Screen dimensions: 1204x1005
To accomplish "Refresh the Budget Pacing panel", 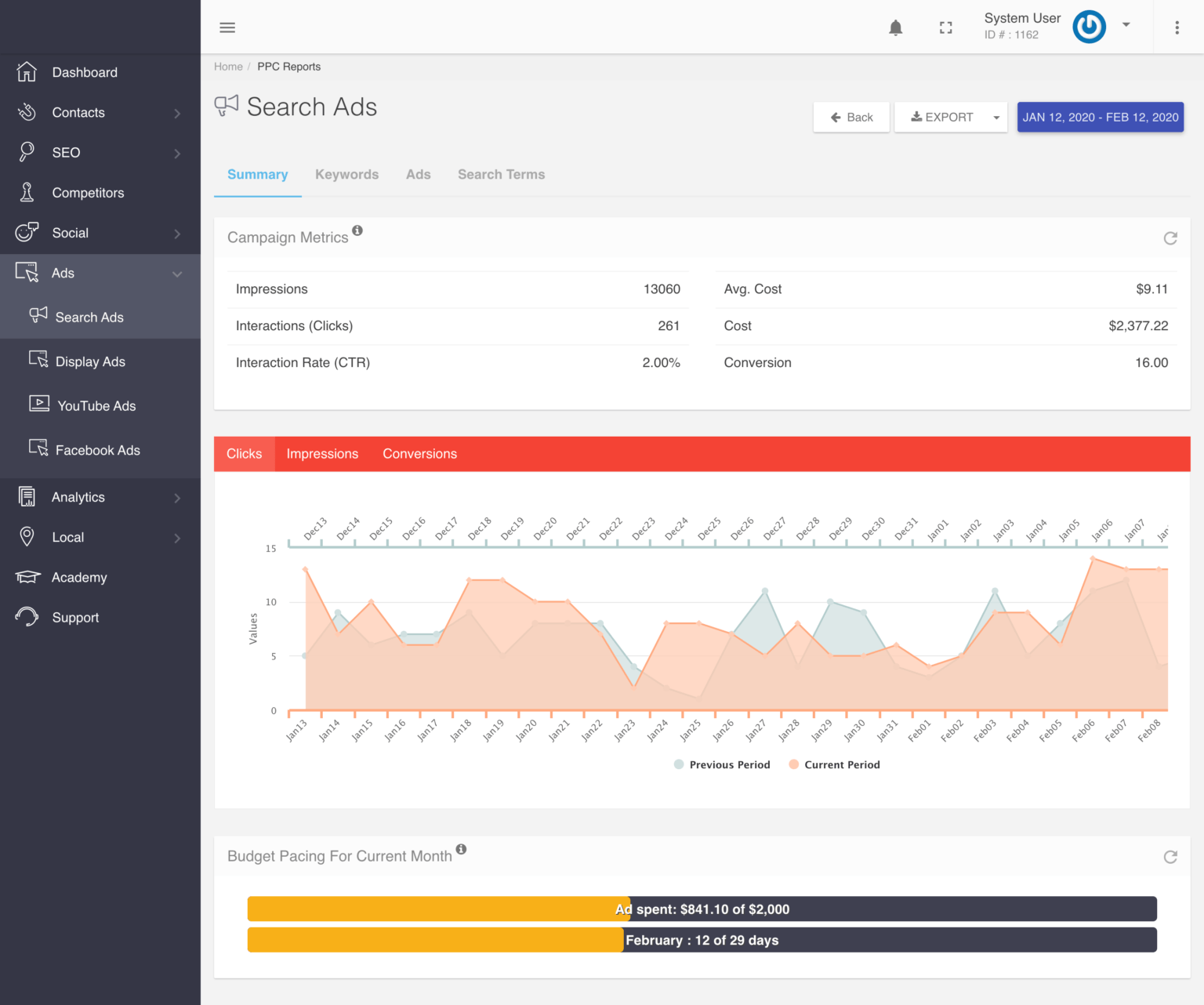I will tap(1170, 857).
